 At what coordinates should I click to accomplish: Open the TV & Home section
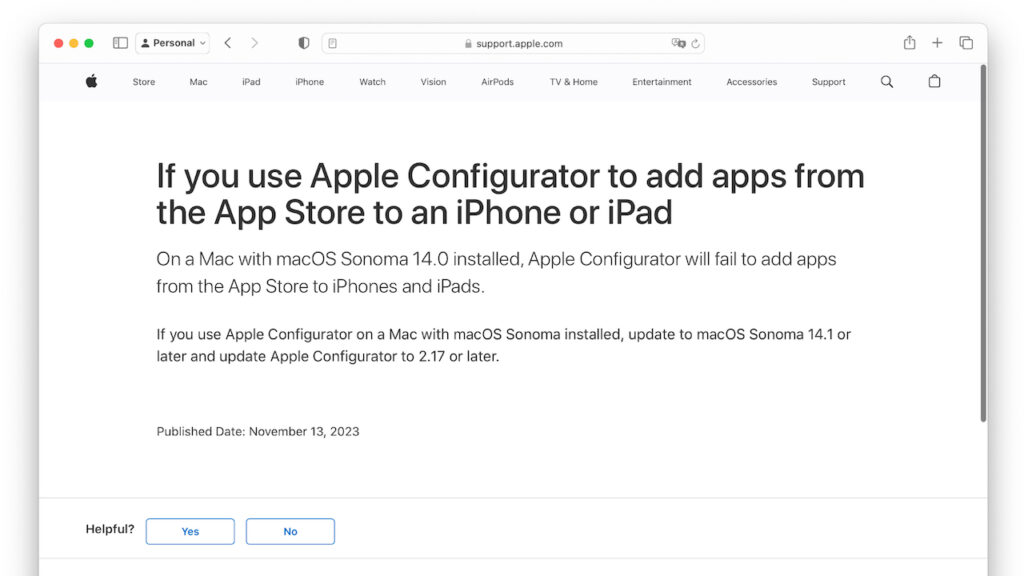click(x=572, y=82)
